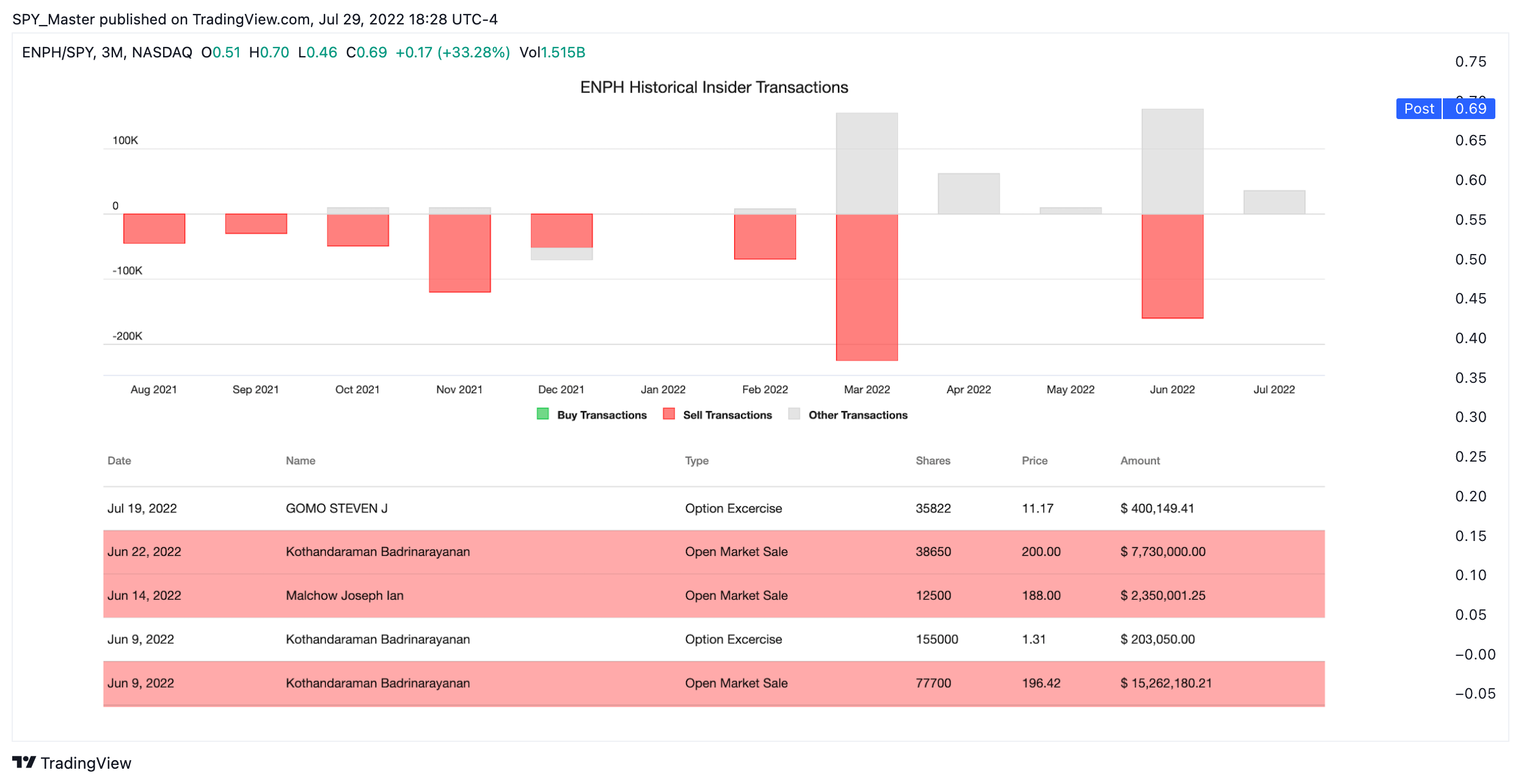Click the Mar 2022 axis label
1521x784 pixels.
(867, 390)
